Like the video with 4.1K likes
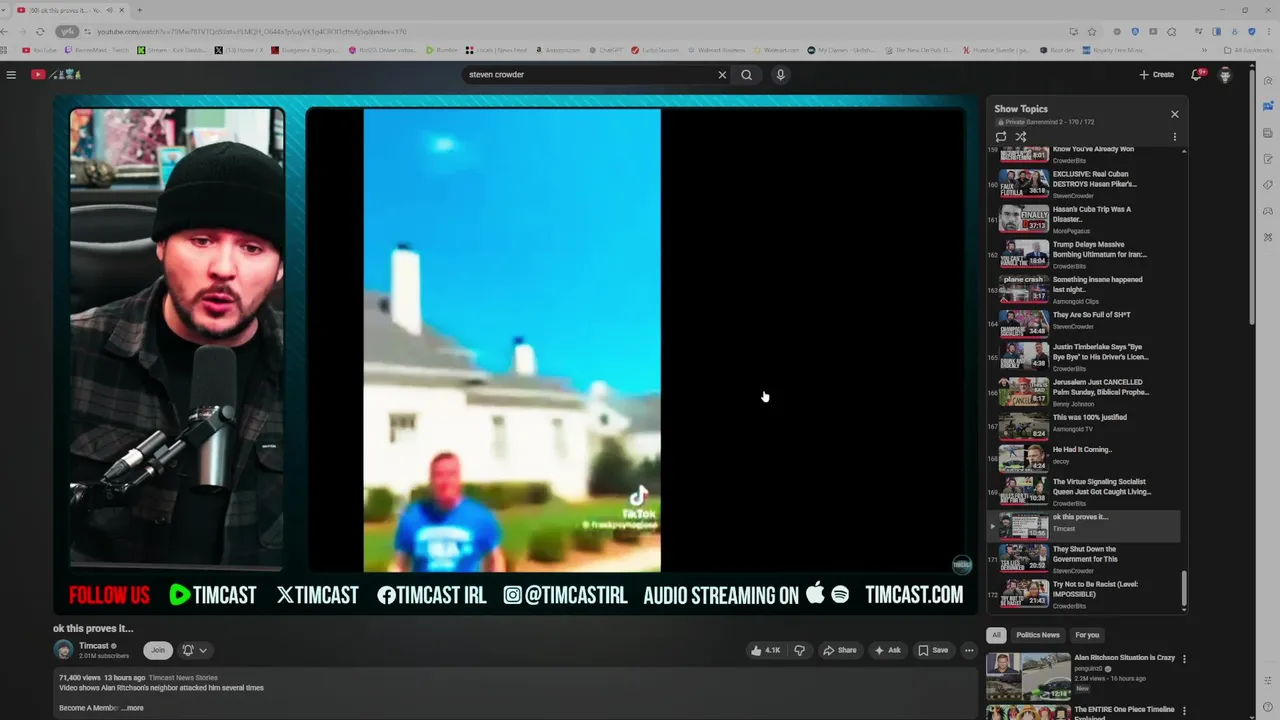1280x720 pixels. [x=765, y=650]
